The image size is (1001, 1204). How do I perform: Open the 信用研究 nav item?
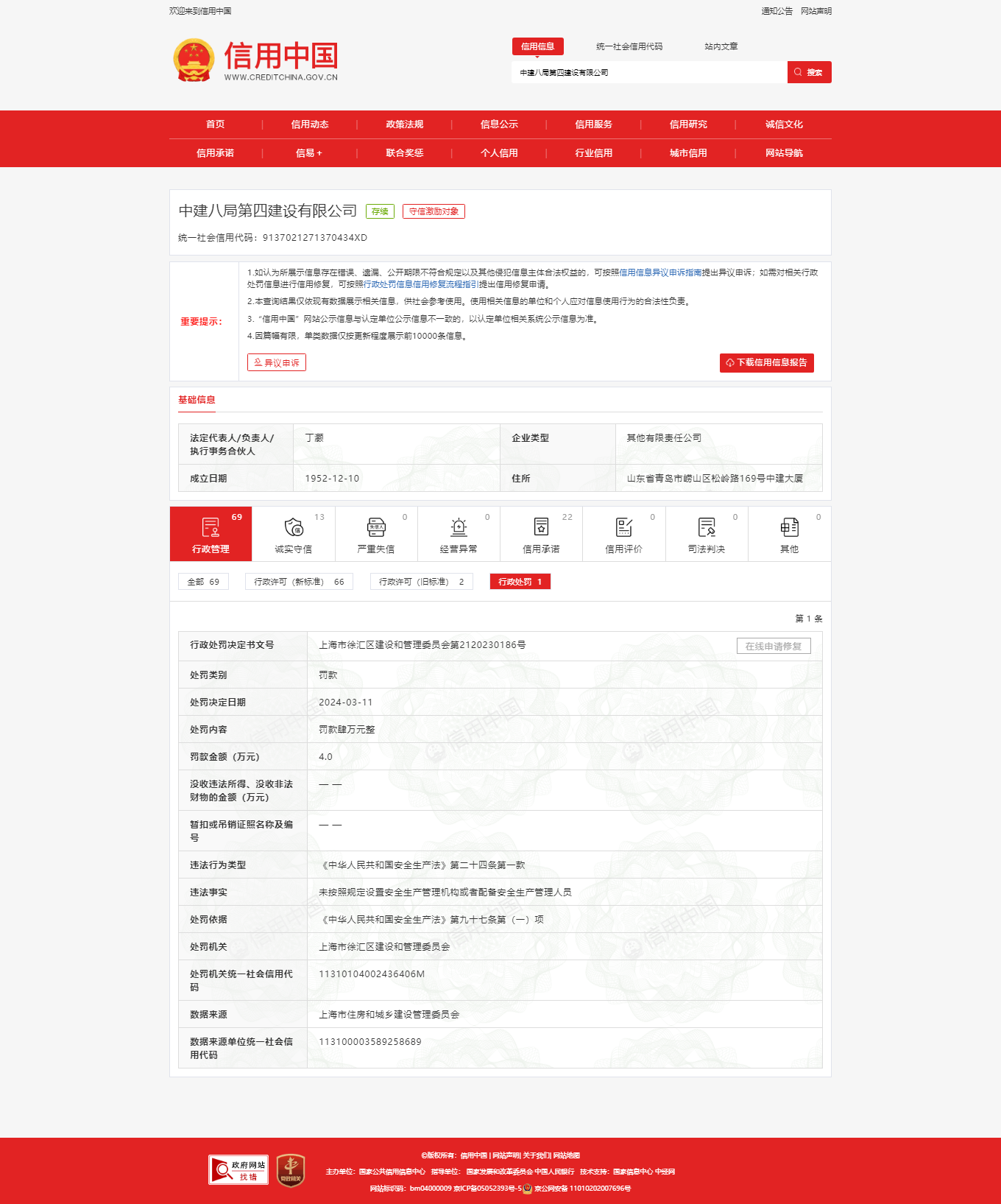pos(688,124)
